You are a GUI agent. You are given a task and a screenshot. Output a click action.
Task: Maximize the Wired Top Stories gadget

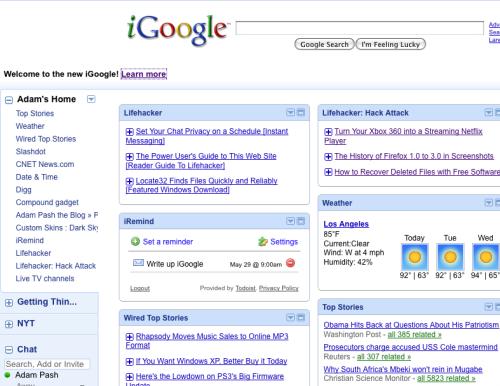point(301,318)
